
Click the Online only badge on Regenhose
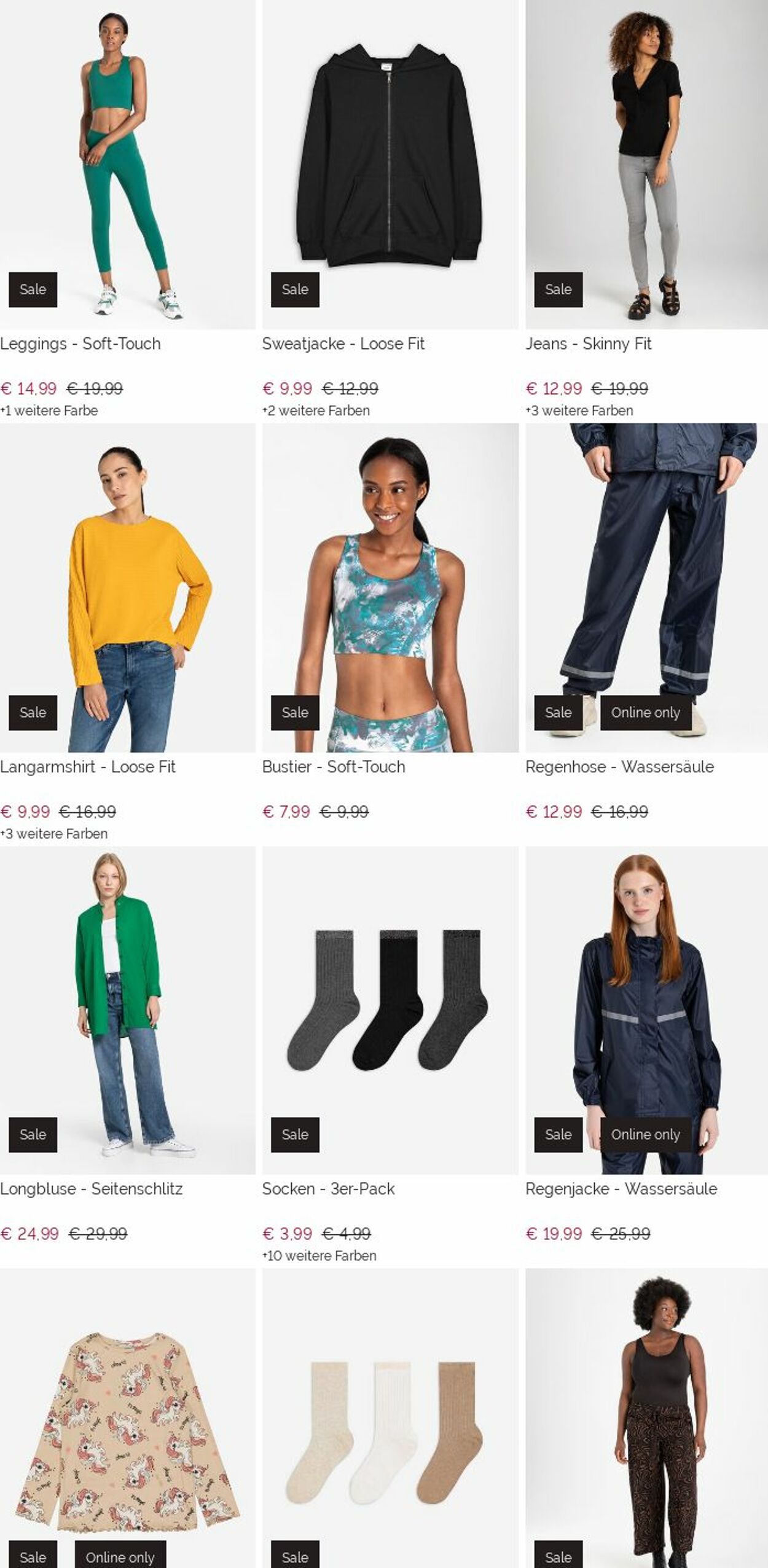click(x=646, y=713)
